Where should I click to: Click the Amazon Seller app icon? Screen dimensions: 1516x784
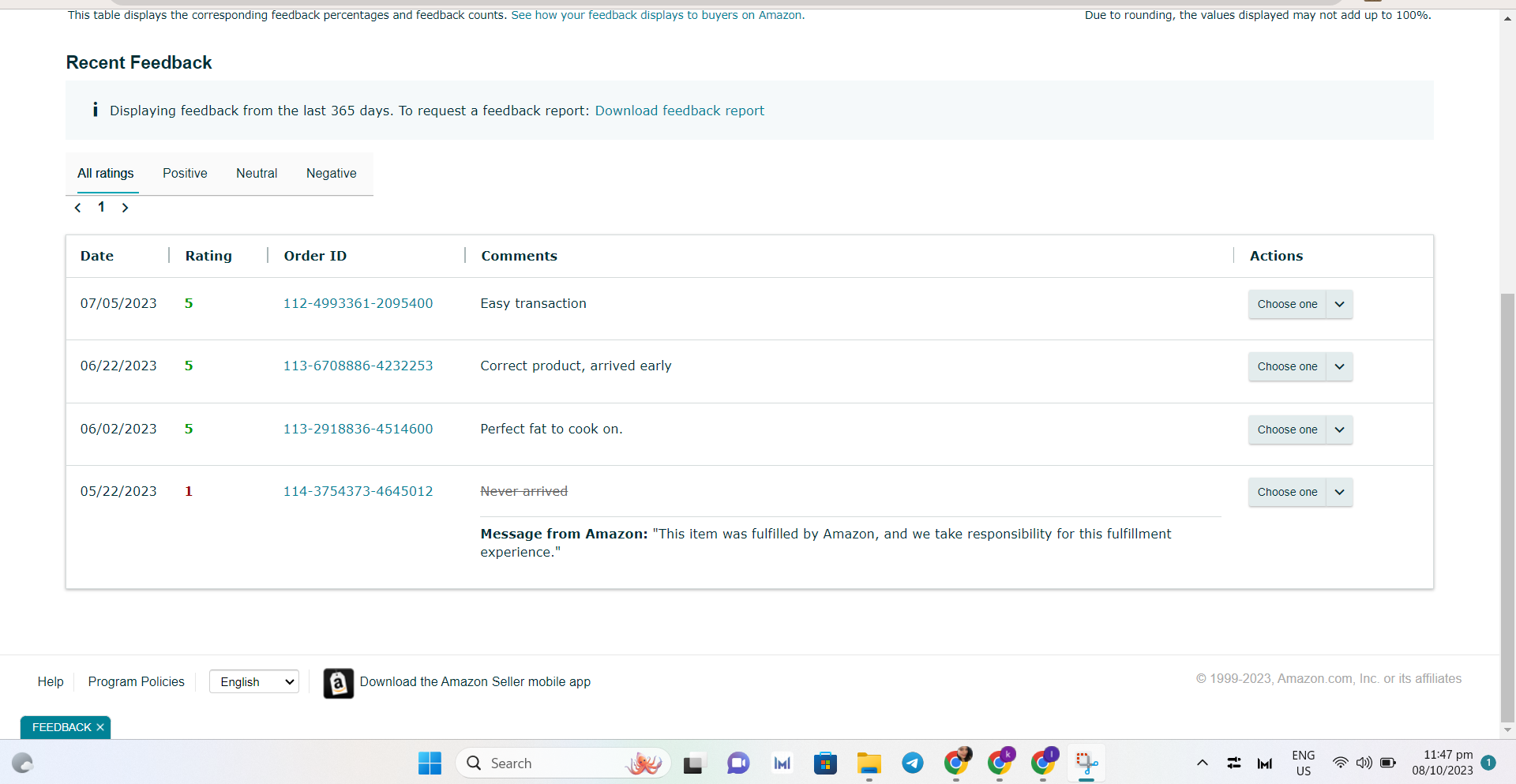click(x=339, y=683)
